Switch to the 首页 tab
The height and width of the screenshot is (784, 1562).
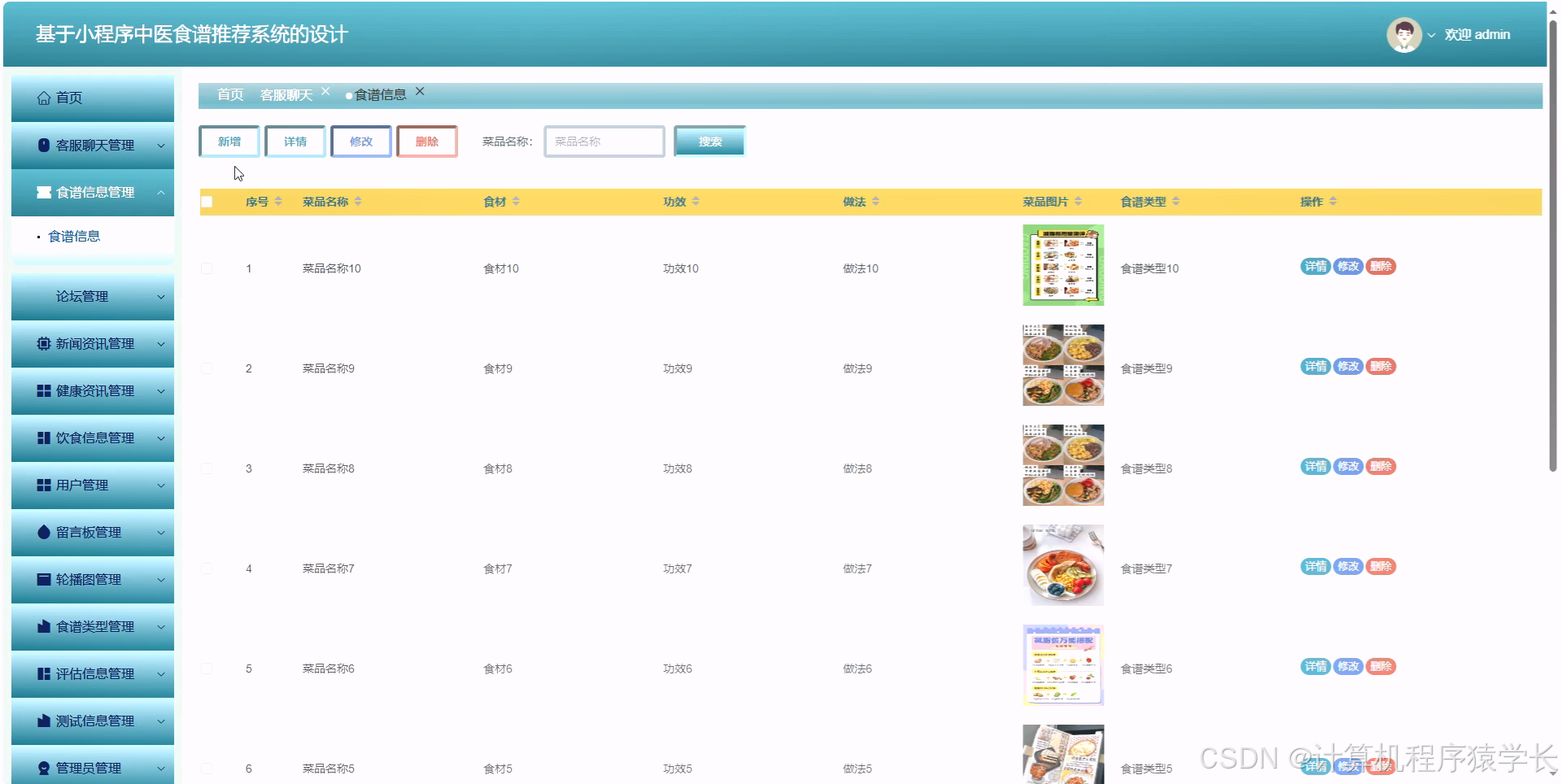[x=230, y=95]
